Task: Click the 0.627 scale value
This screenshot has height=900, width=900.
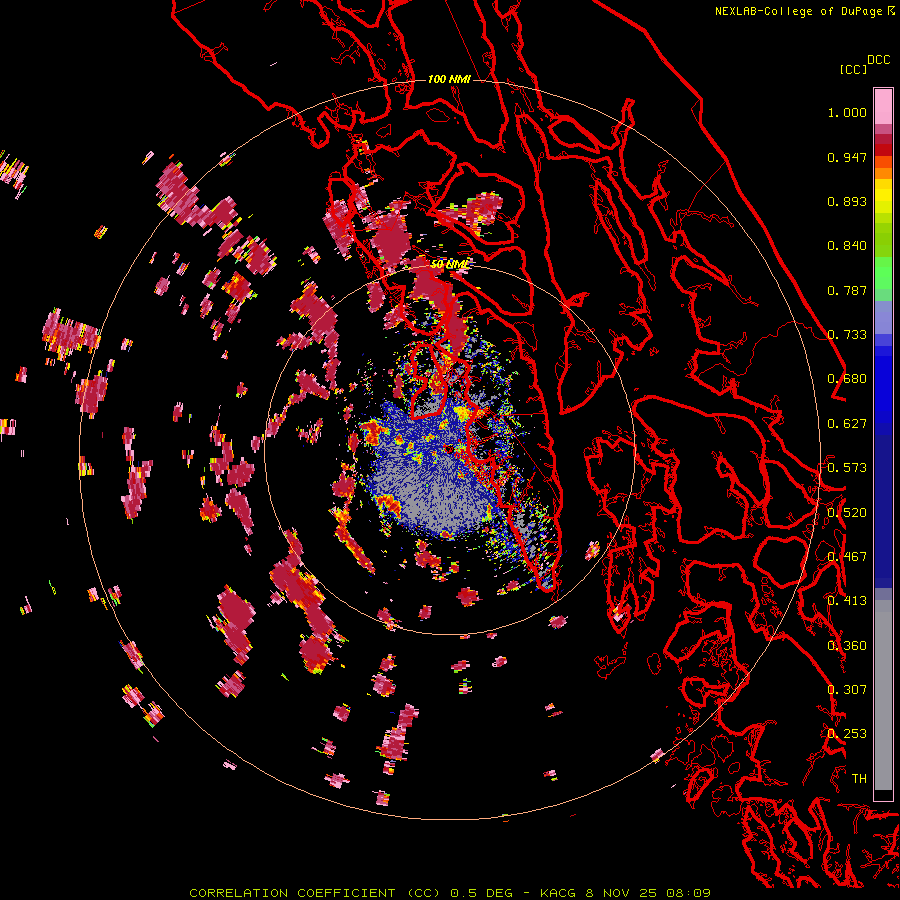Action: (847, 424)
